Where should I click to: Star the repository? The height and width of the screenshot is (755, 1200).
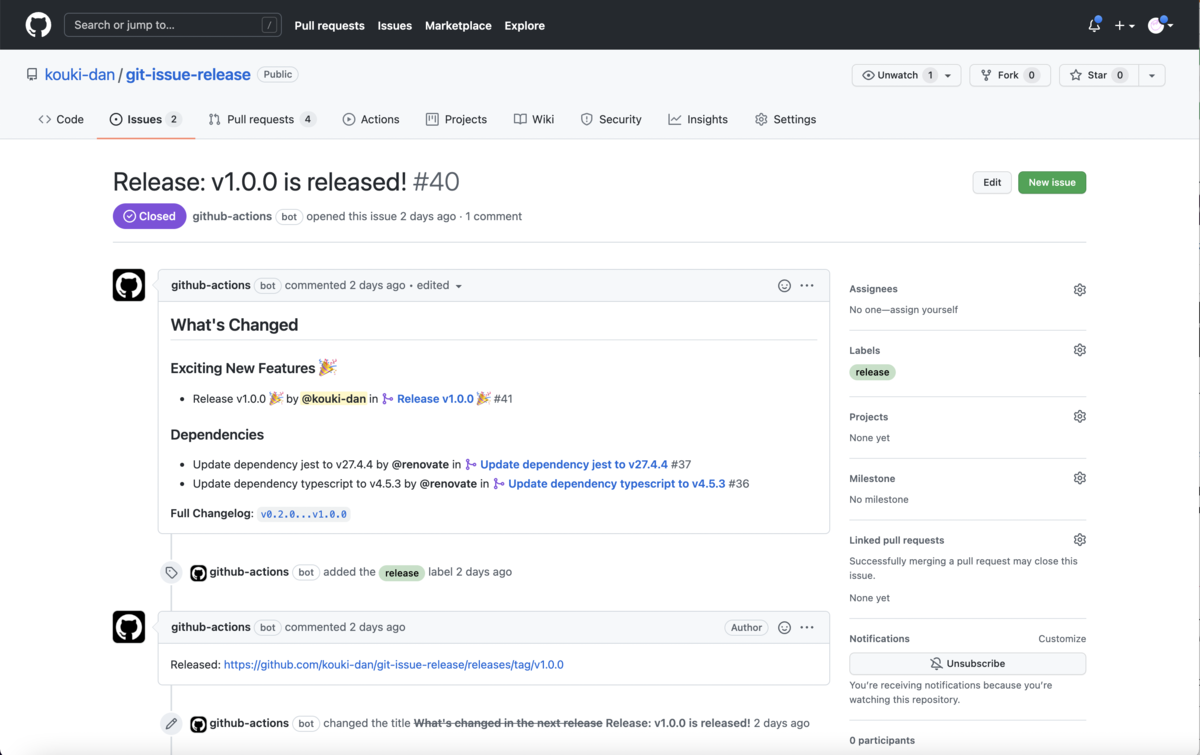click(1098, 75)
